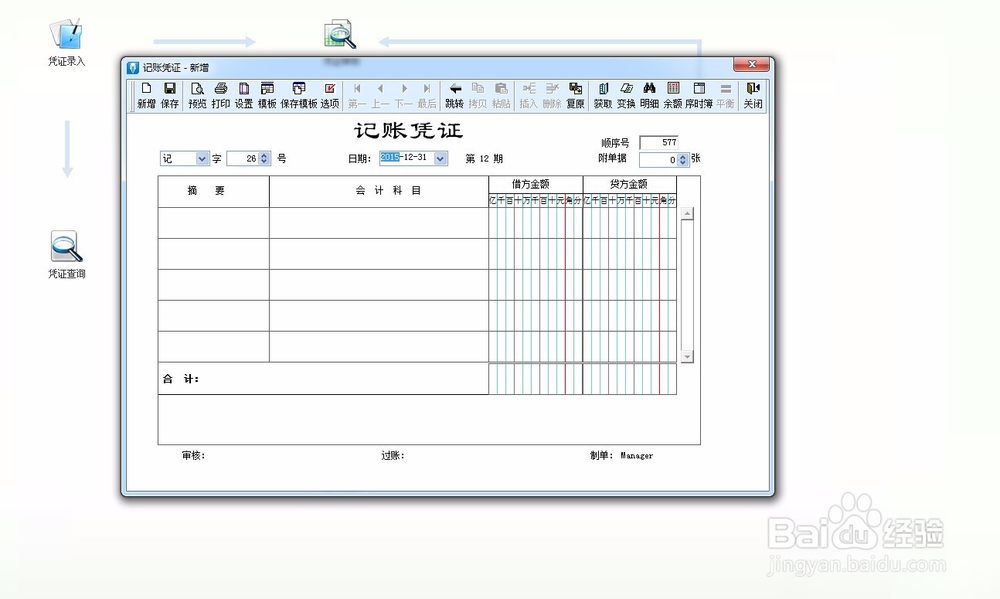1000x599 pixels.
Task: Open 序时簿 journal icon
Action: point(699,95)
